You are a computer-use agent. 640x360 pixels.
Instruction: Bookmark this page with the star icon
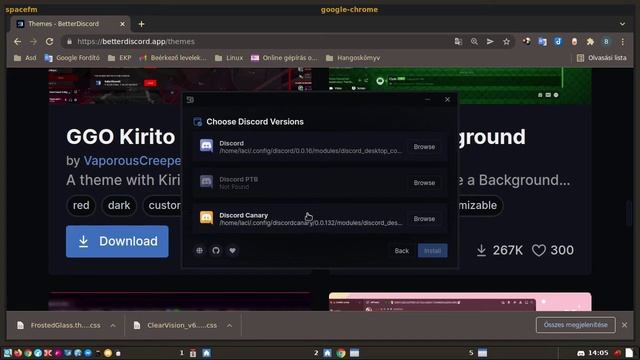[x=506, y=42]
